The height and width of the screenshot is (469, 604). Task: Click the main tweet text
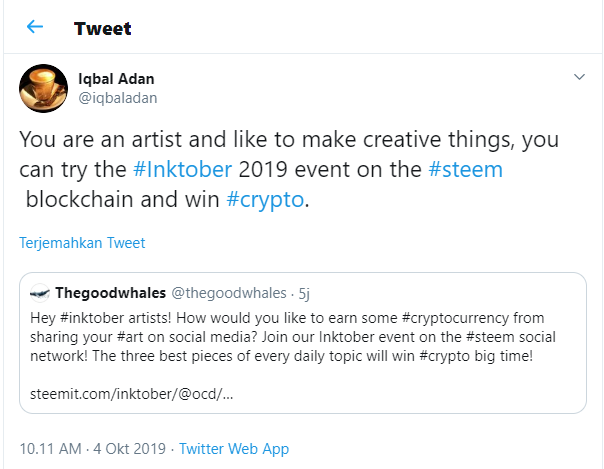pyautogui.click(x=290, y=140)
